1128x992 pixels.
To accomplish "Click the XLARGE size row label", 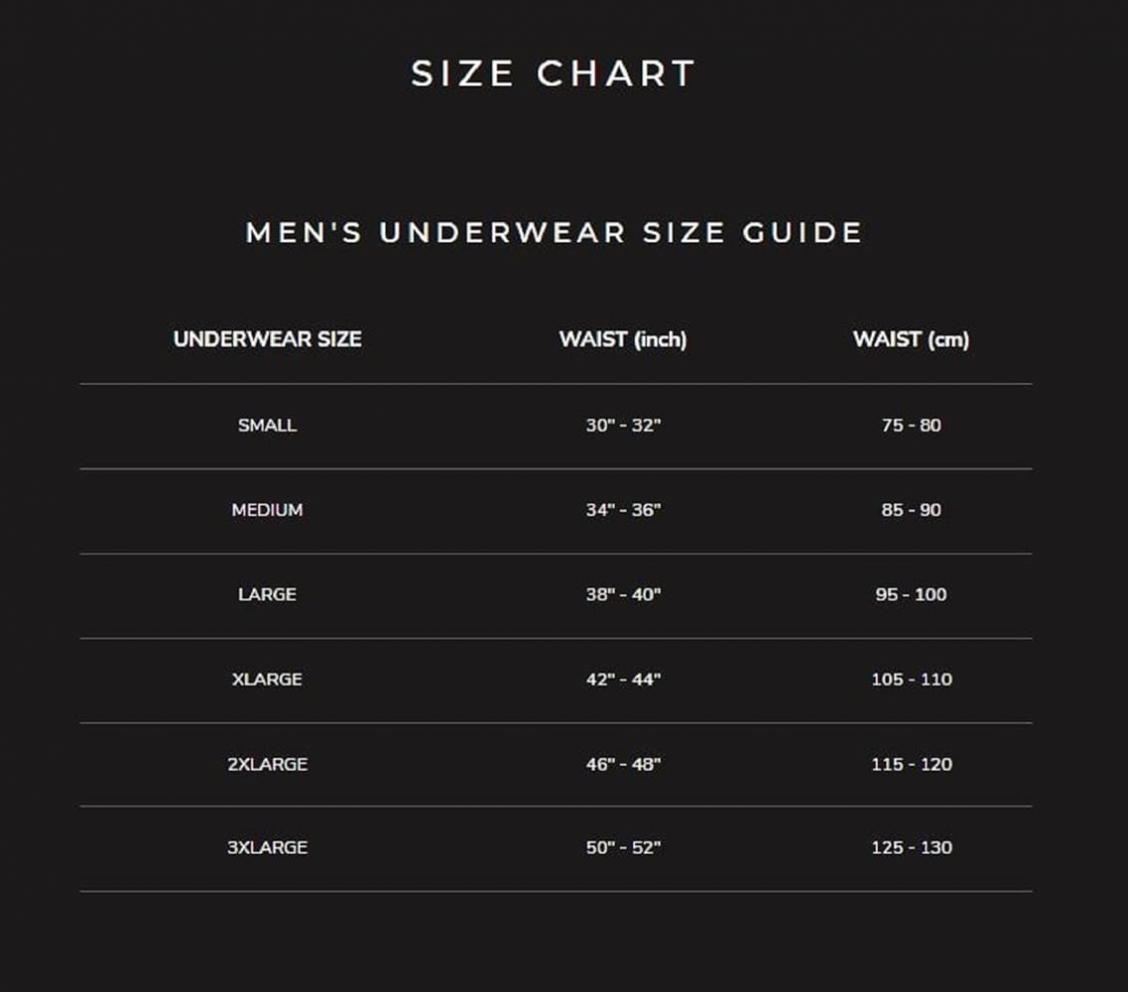I will [267, 679].
